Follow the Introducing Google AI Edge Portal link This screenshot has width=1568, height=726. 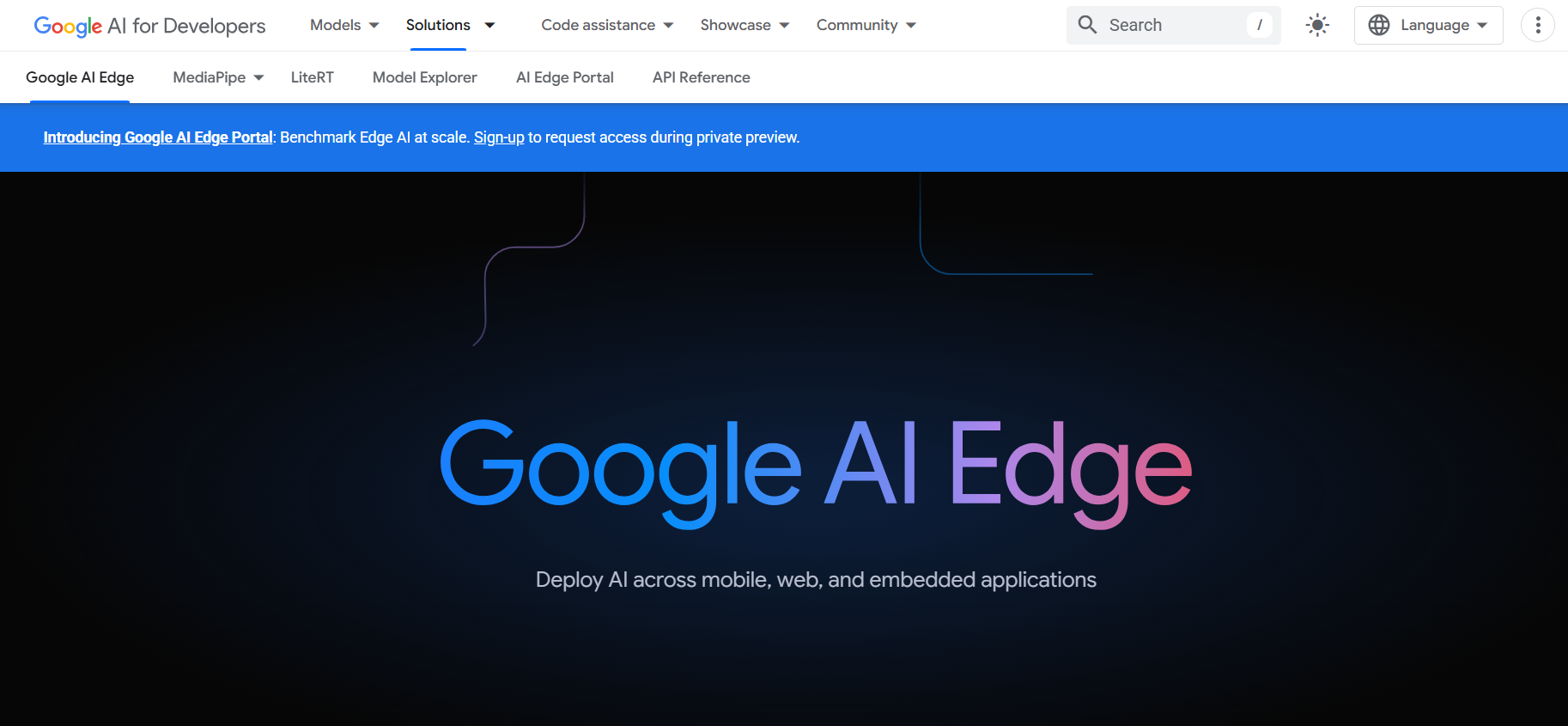click(x=158, y=137)
